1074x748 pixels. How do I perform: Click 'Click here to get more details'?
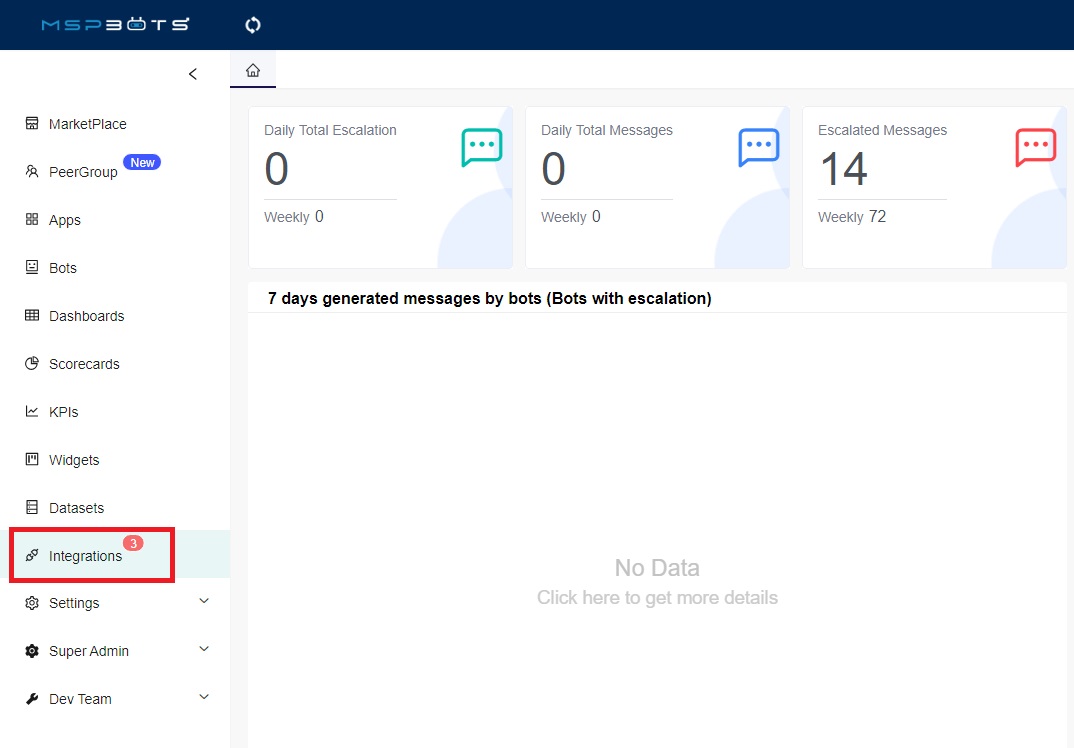(x=657, y=598)
